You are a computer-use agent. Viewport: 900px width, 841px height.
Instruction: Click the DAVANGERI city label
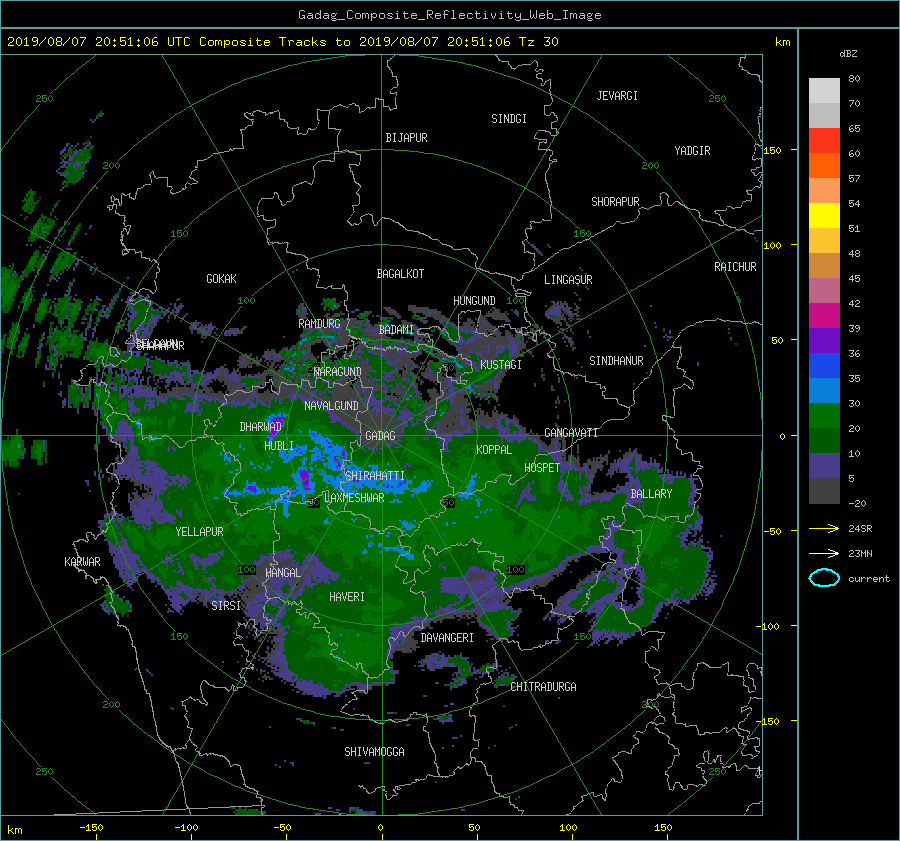point(447,638)
